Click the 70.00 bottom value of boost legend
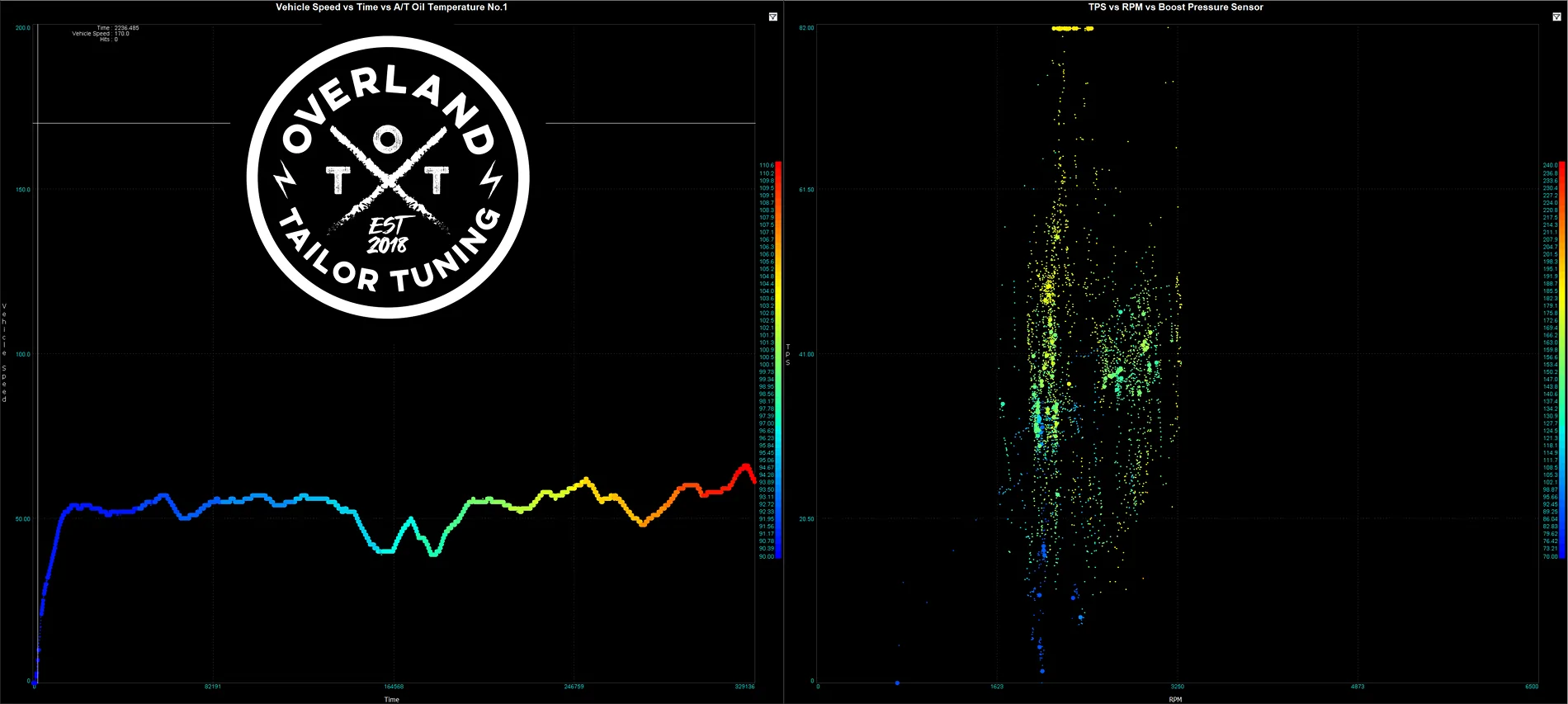1568x704 pixels. click(x=1551, y=556)
